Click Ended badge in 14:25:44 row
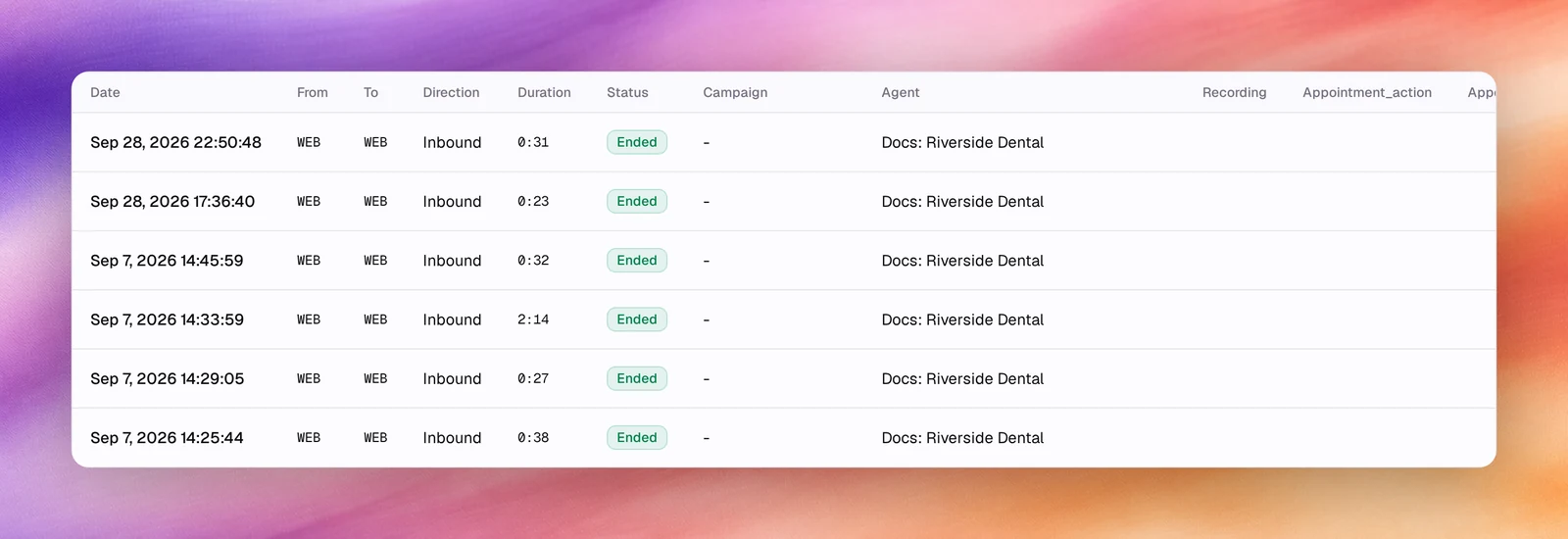The width and height of the screenshot is (1568, 539). click(637, 437)
